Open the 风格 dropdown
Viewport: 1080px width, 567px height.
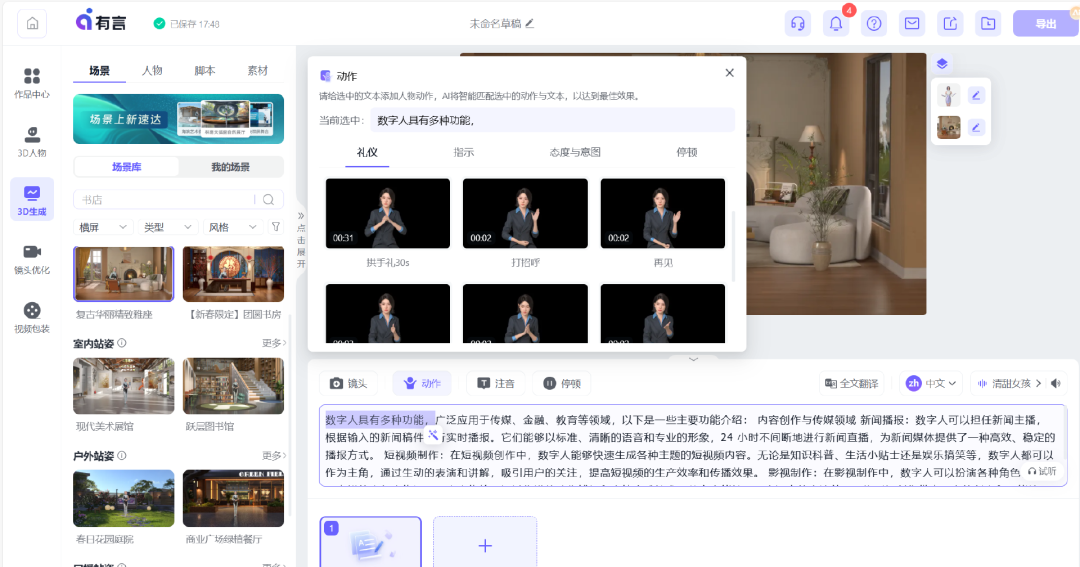point(232,227)
